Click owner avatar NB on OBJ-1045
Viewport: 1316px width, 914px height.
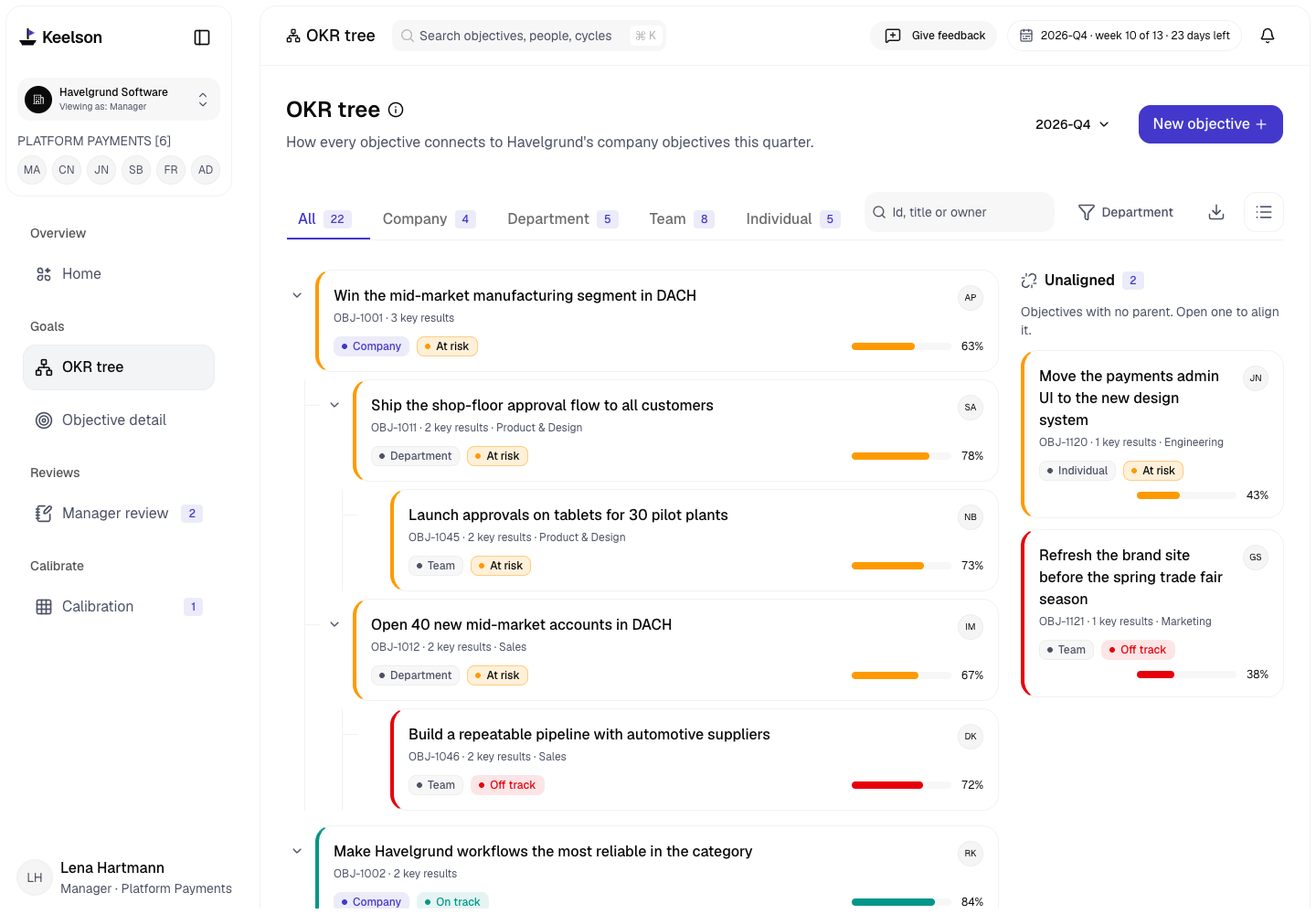(x=971, y=517)
